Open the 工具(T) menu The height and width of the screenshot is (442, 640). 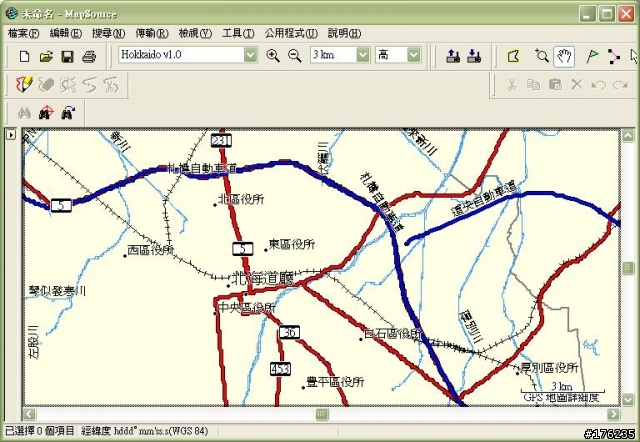238,33
